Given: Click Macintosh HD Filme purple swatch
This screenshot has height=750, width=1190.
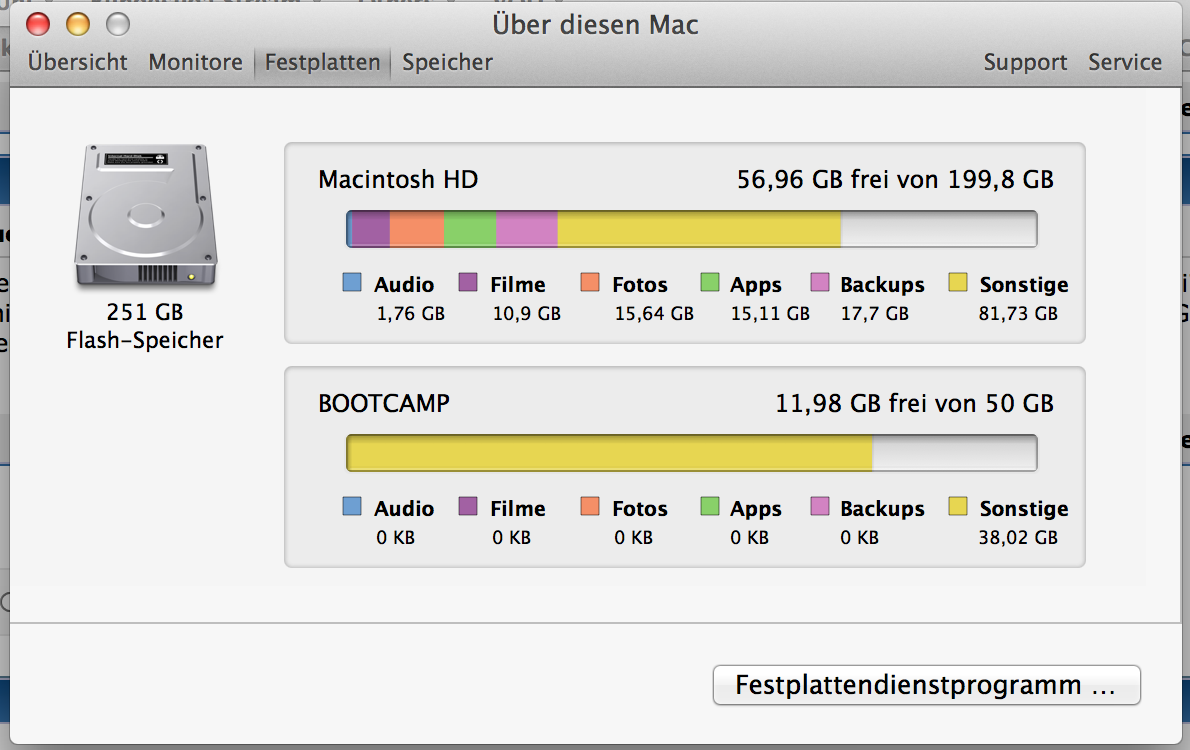Looking at the screenshot, I should coord(468,283).
